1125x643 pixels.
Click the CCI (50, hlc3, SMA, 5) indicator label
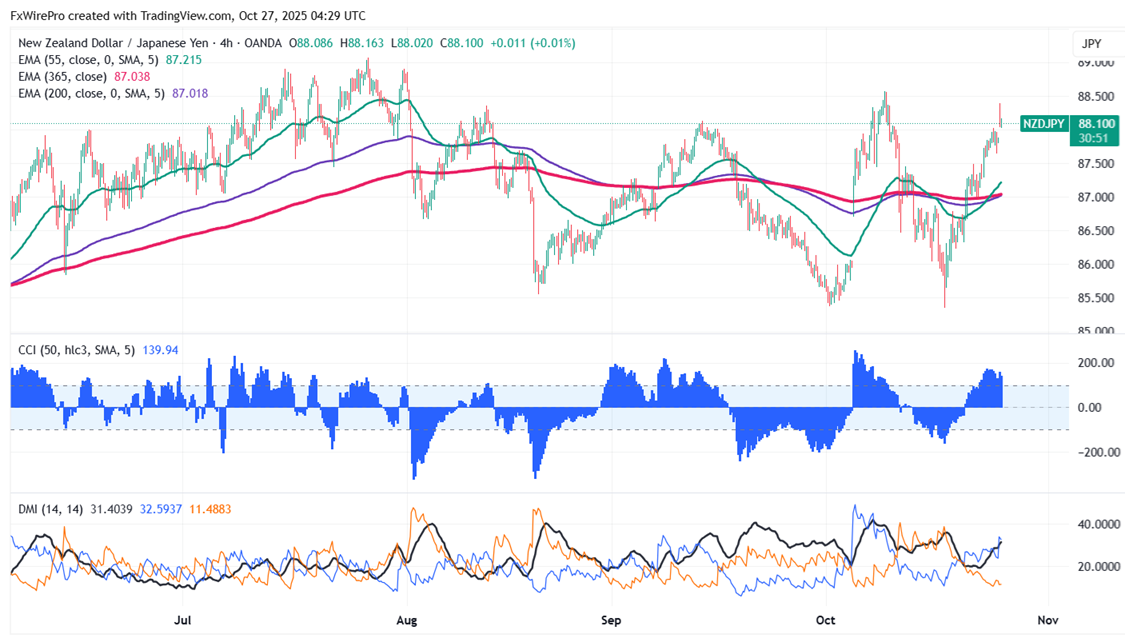[76, 350]
